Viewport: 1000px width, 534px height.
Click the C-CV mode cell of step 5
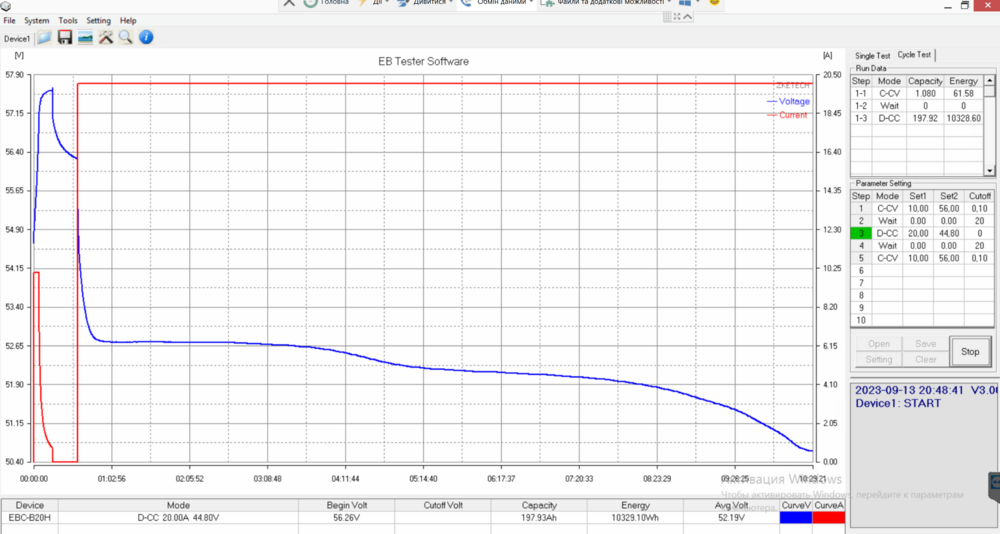pos(887,258)
